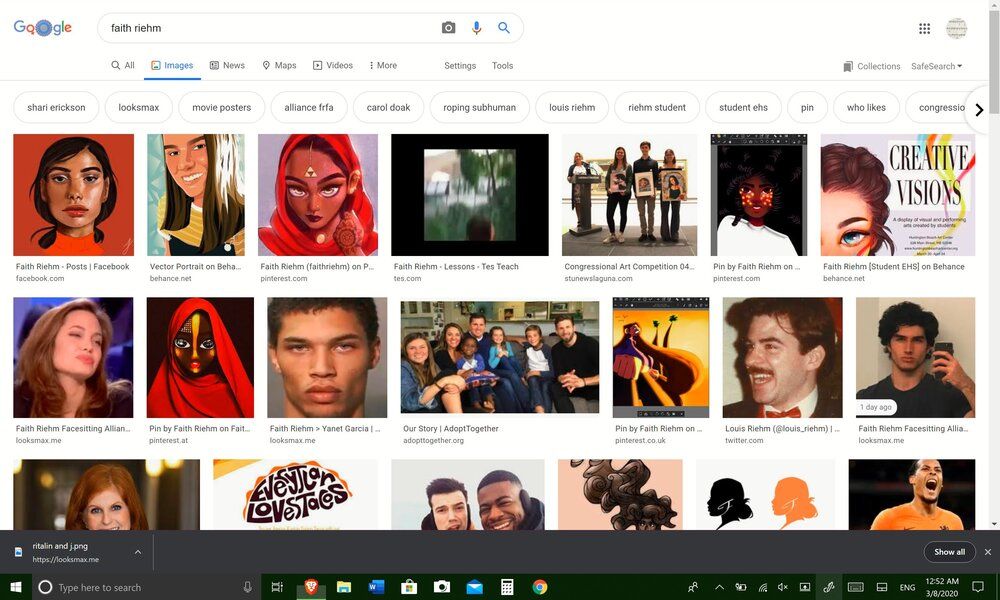Expand the More menu
Screen dimensions: 1000x600
pos(383,65)
